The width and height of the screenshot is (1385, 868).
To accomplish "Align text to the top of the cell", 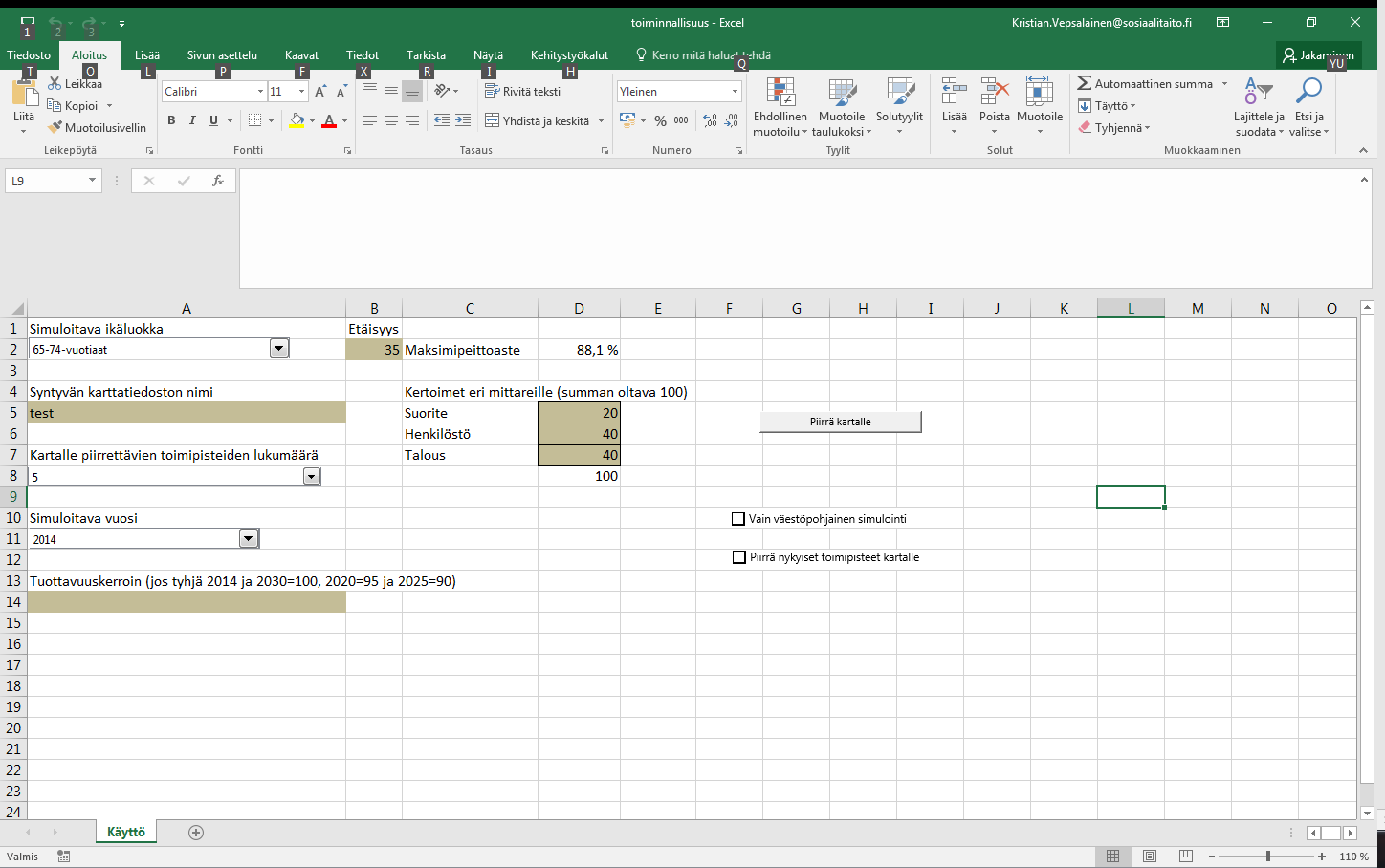I will click(x=370, y=92).
